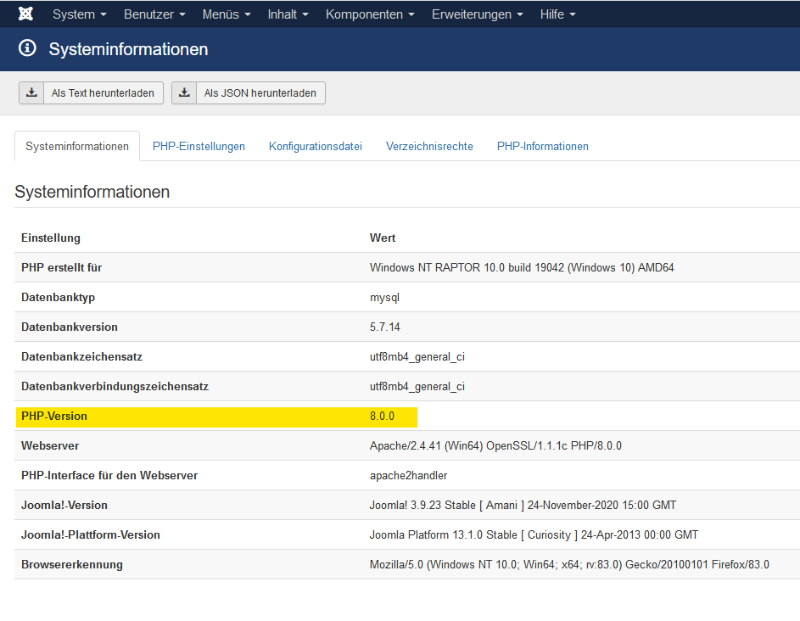Switch to the PHP-Einstellungen tab
800x621 pixels.
click(198, 146)
